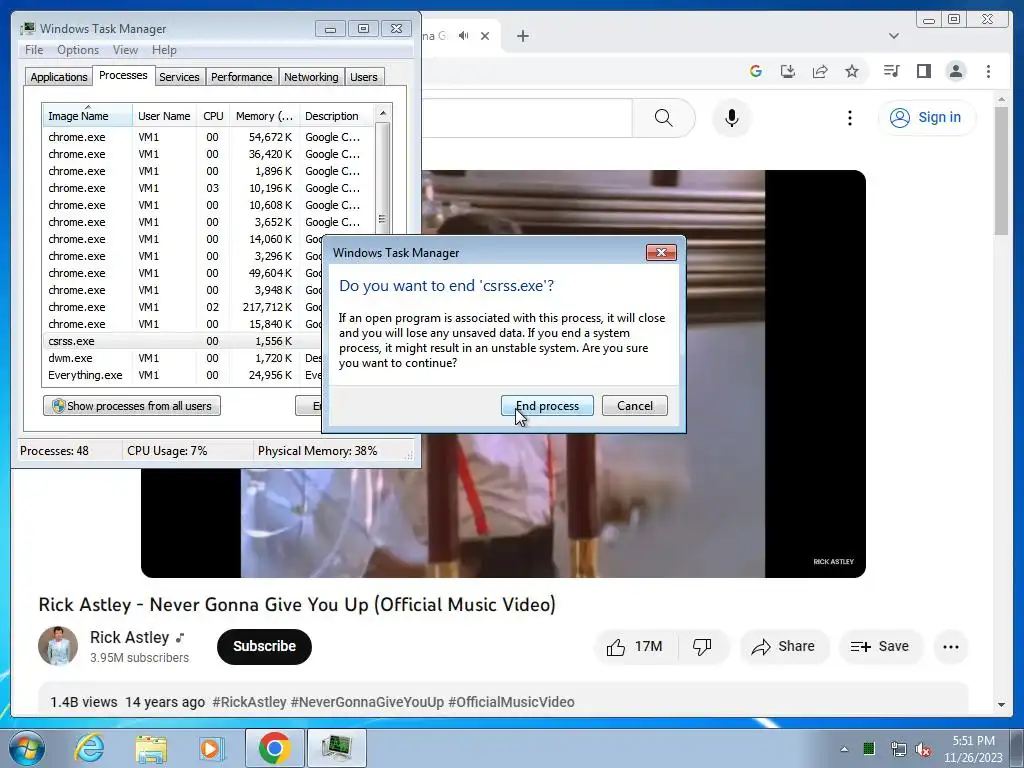This screenshot has height=768, width=1024.
Task: Sort processes by CPU column
Action: coord(213,116)
